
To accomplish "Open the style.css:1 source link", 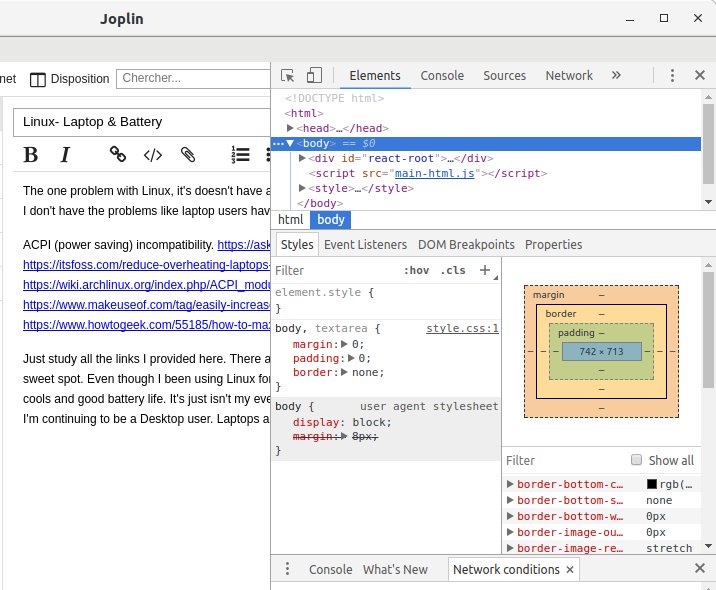I will coord(462,328).
